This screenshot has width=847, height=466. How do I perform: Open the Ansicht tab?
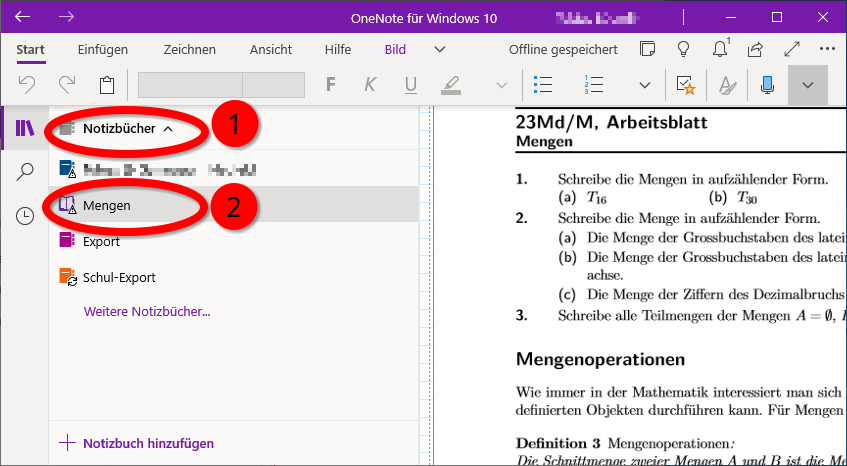(271, 50)
